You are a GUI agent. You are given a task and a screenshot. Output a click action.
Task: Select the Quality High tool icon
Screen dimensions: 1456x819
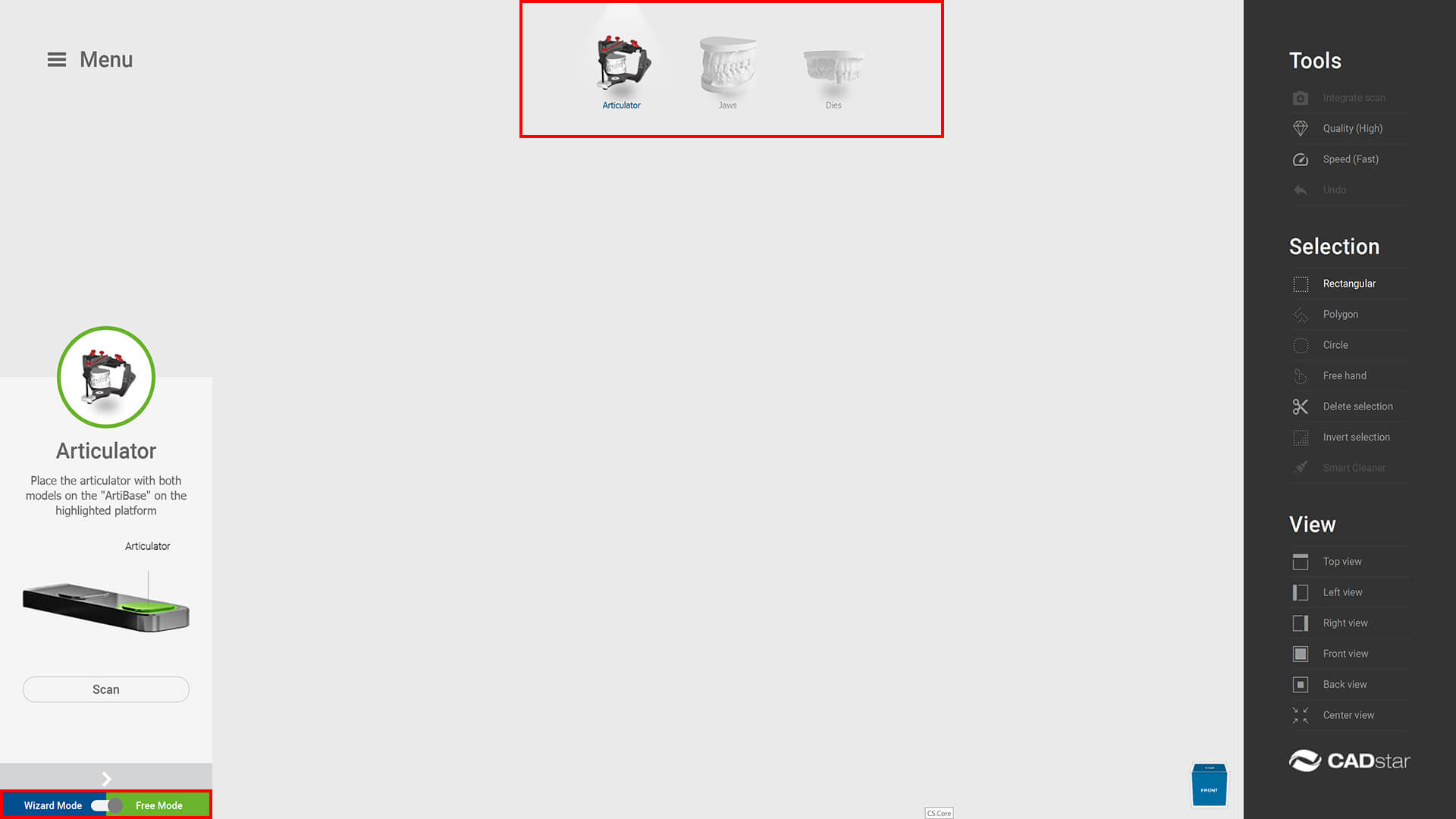click(x=1300, y=128)
